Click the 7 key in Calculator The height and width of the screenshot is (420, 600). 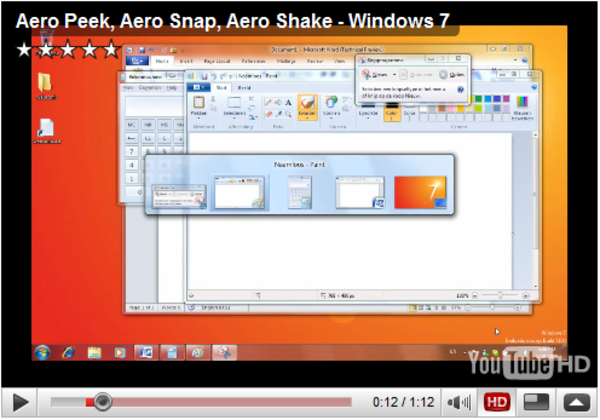point(131,151)
